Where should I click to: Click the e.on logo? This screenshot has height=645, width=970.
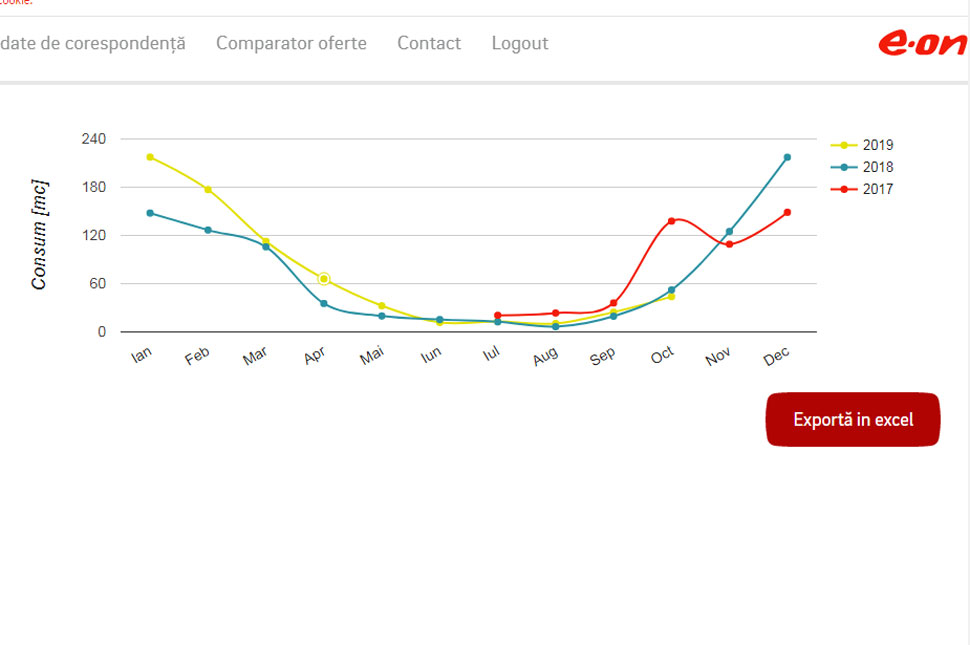point(922,43)
